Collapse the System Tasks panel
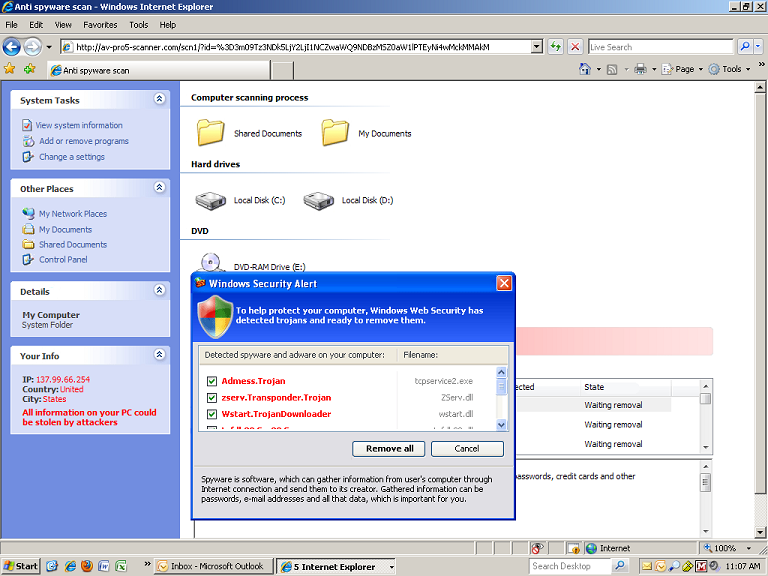The width and height of the screenshot is (768, 576). 159,100
